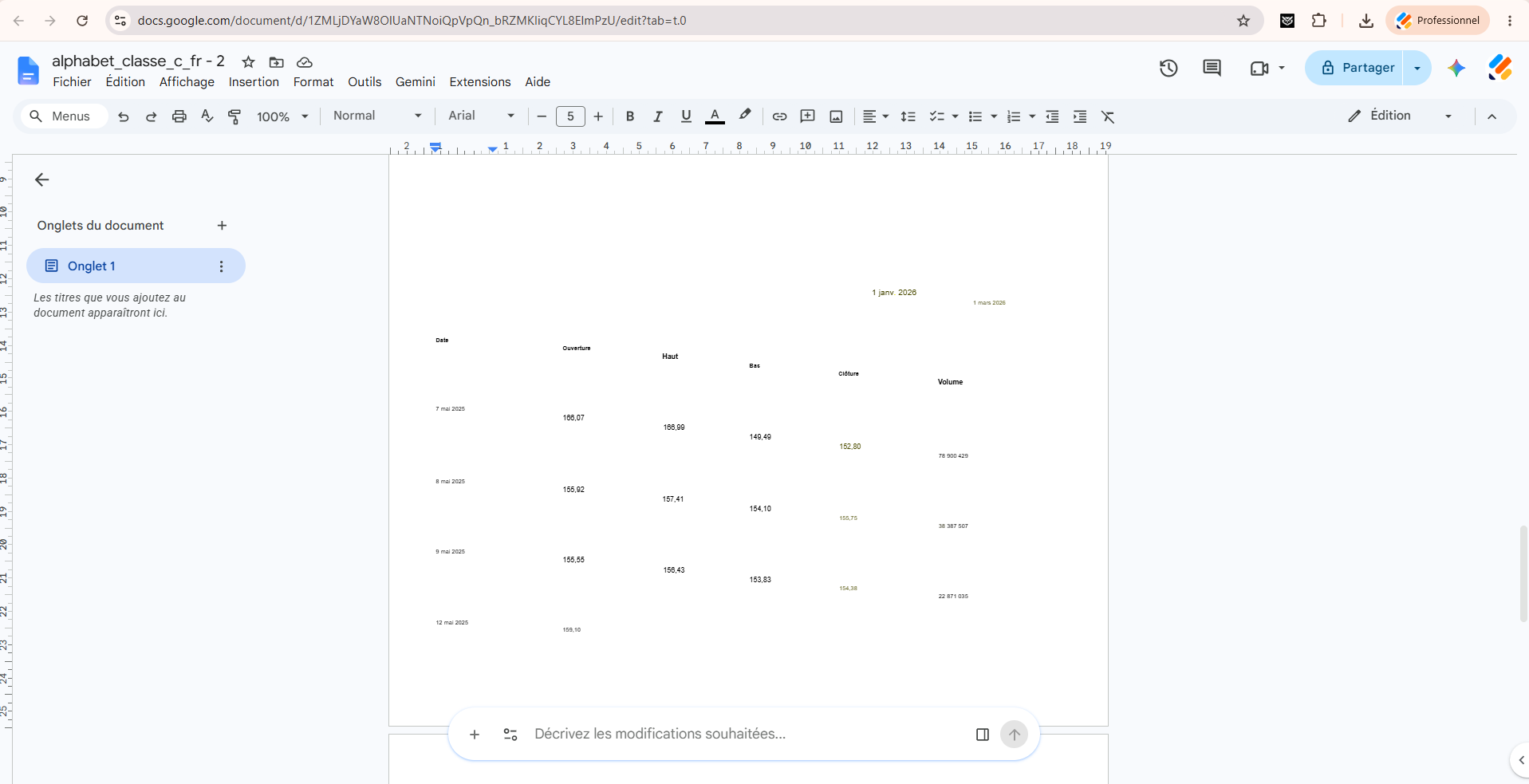
Task: Open bulleted list options arrow
Action: coord(994,116)
